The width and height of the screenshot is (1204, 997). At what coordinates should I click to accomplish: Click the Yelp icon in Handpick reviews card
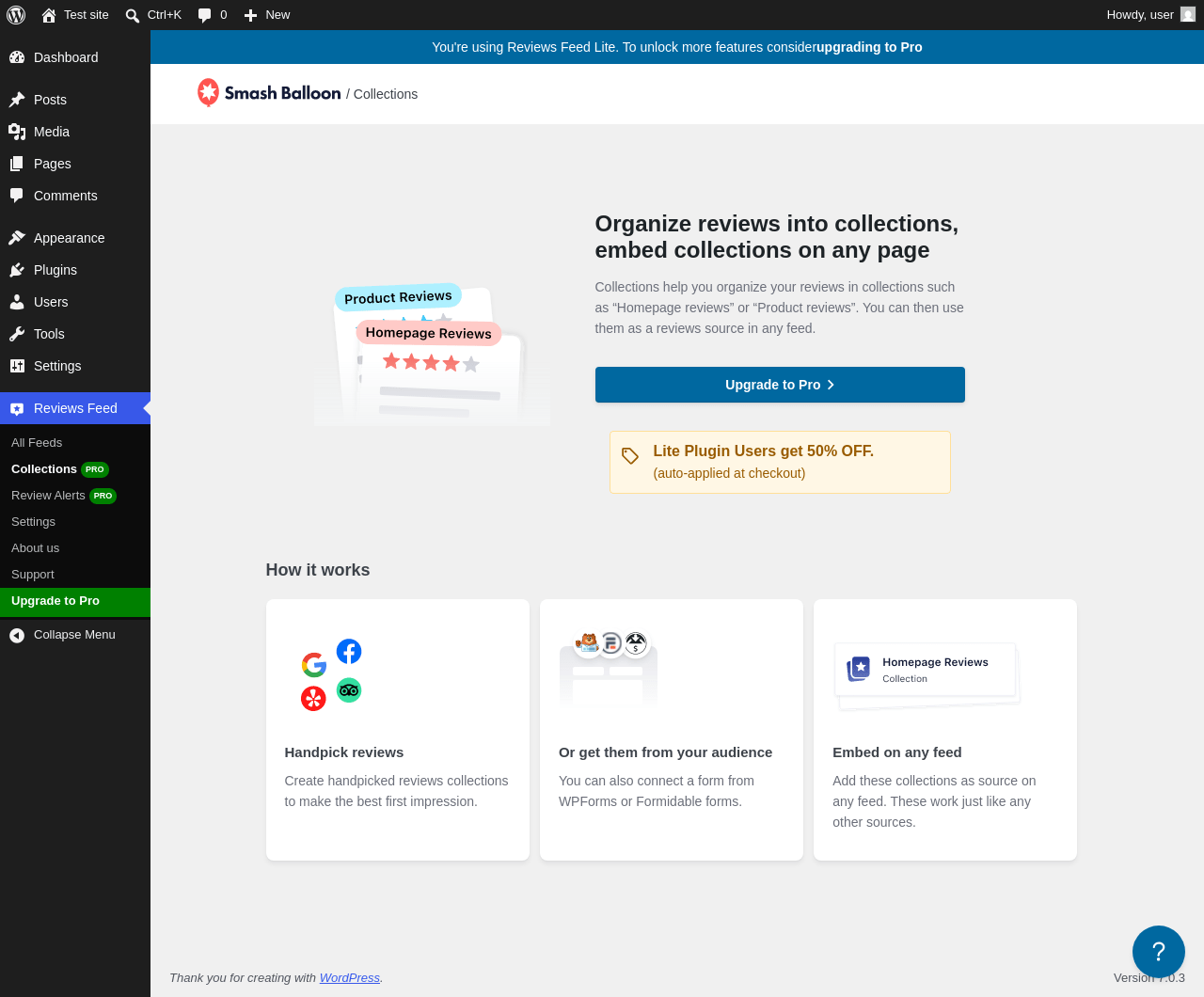pyautogui.click(x=313, y=698)
